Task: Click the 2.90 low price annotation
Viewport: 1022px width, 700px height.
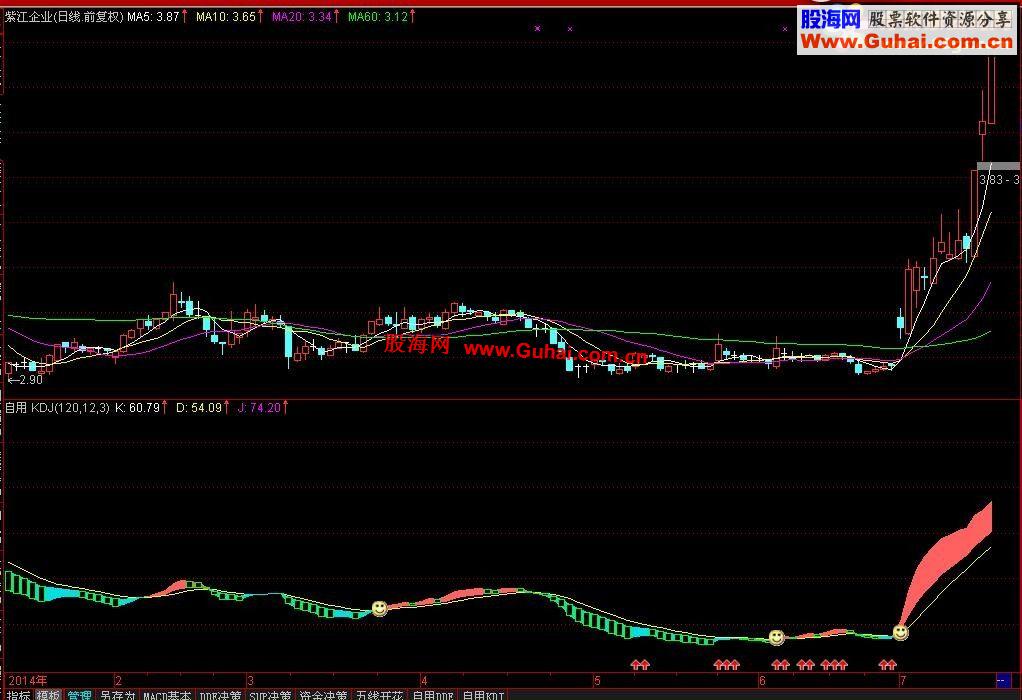Action: 25,379
